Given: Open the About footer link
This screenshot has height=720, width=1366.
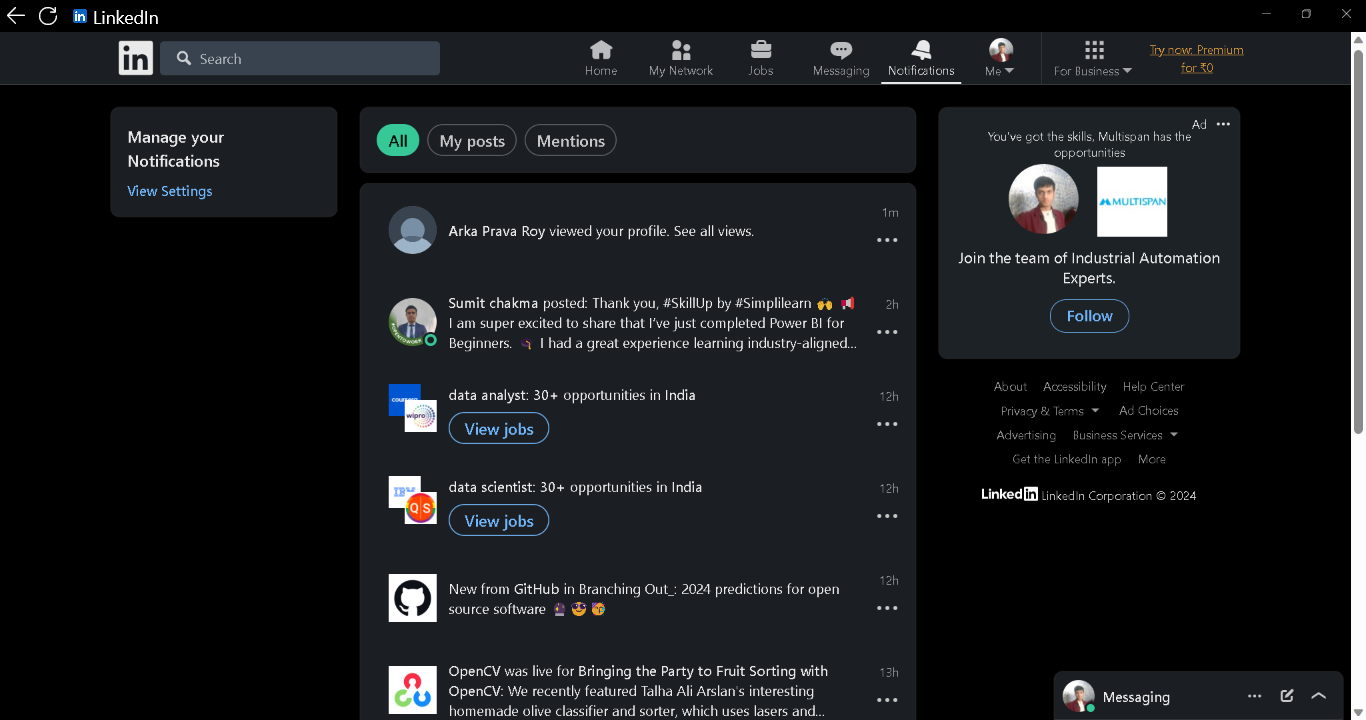Looking at the screenshot, I should click(x=1010, y=387).
